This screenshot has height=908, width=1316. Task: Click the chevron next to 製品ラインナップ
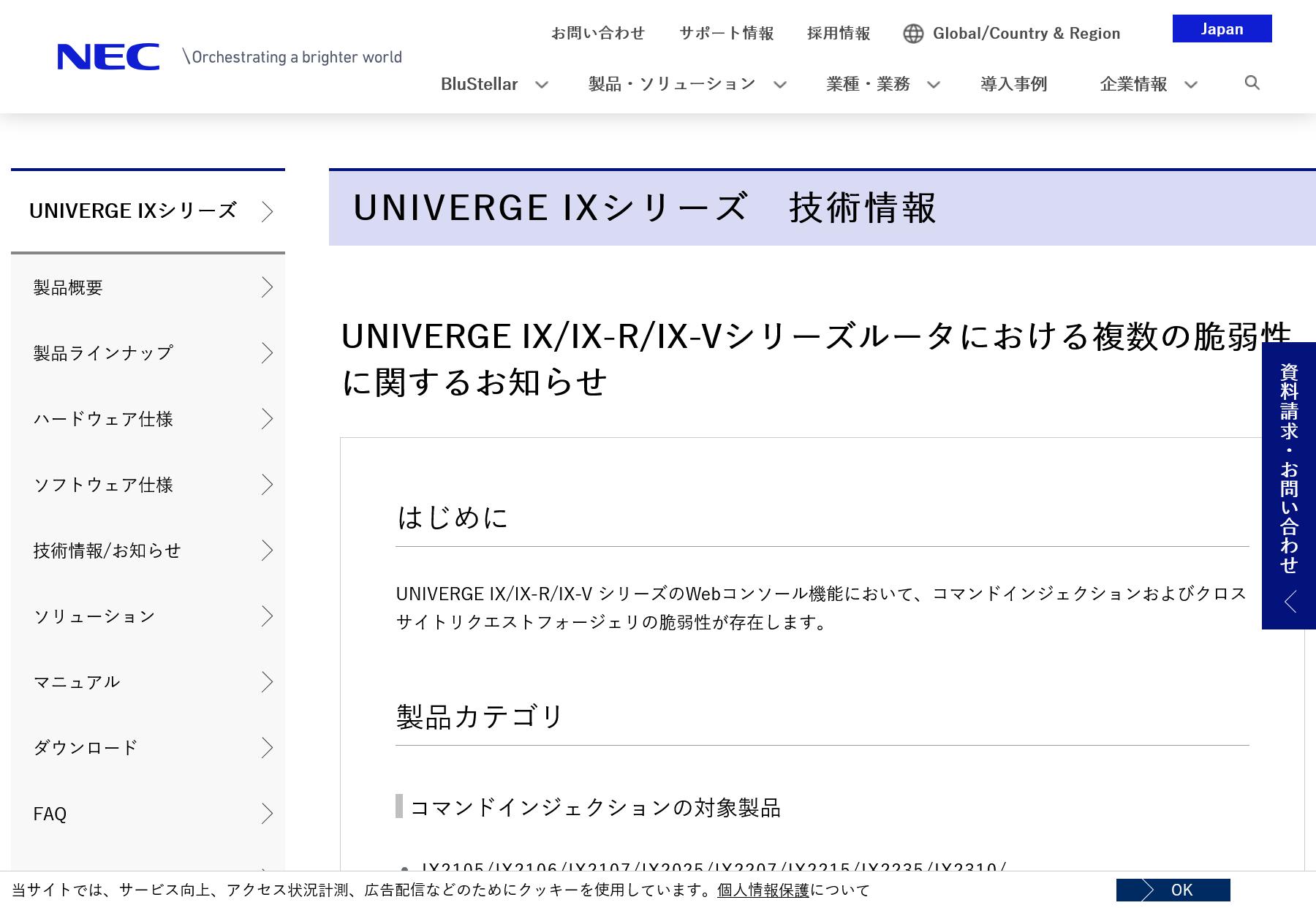click(267, 353)
